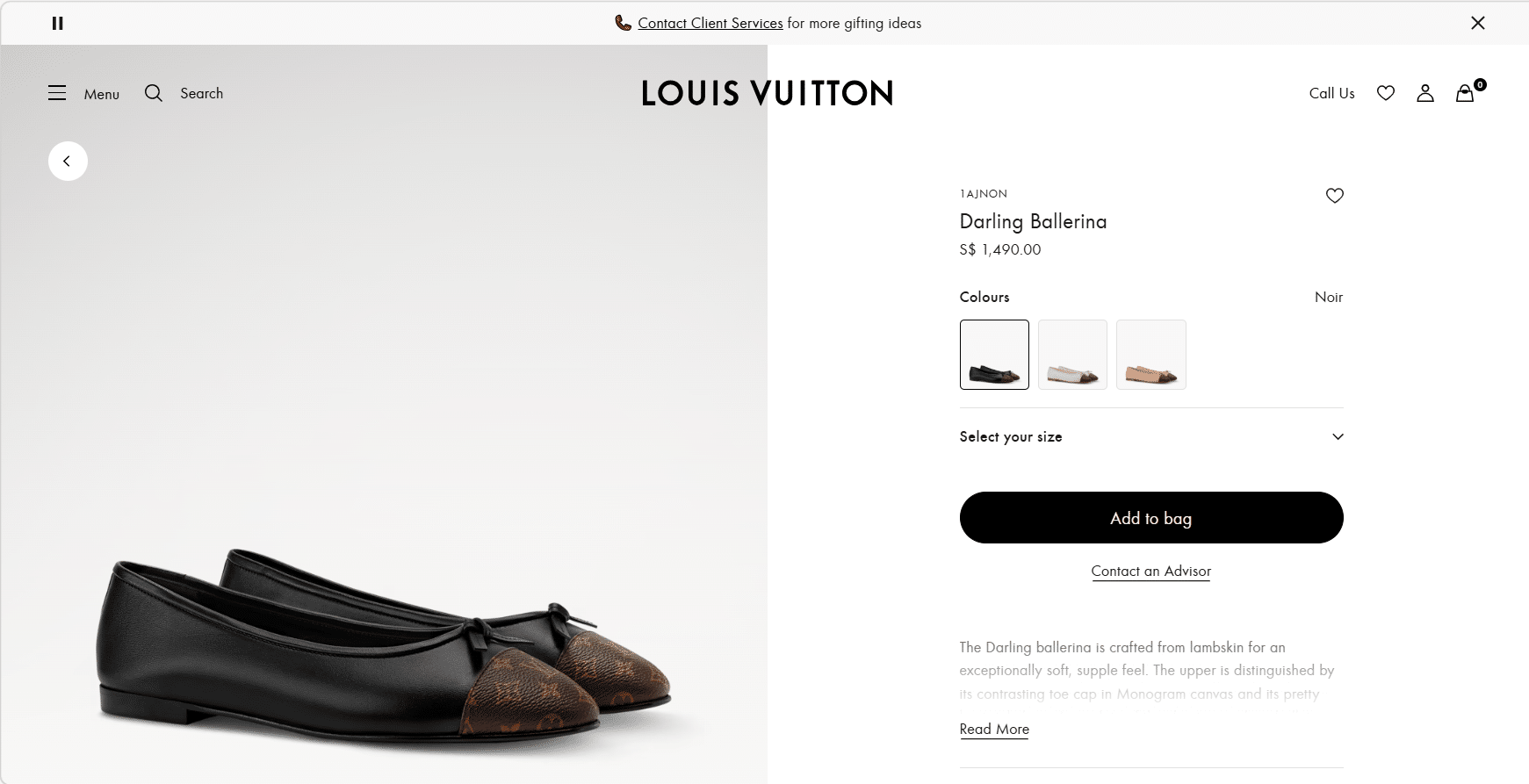The width and height of the screenshot is (1529, 784).
Task: Expand description with Read More
Action: pyautogui.click(x=994, y=730)
